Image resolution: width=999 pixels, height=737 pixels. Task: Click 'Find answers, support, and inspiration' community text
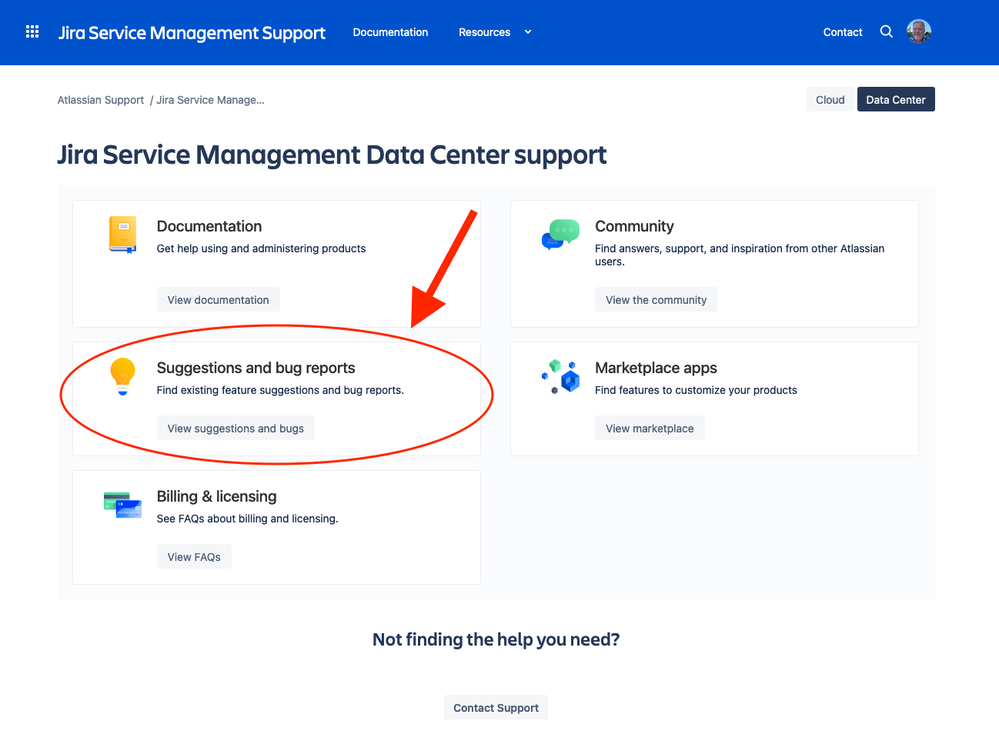[x=740, y=255]
